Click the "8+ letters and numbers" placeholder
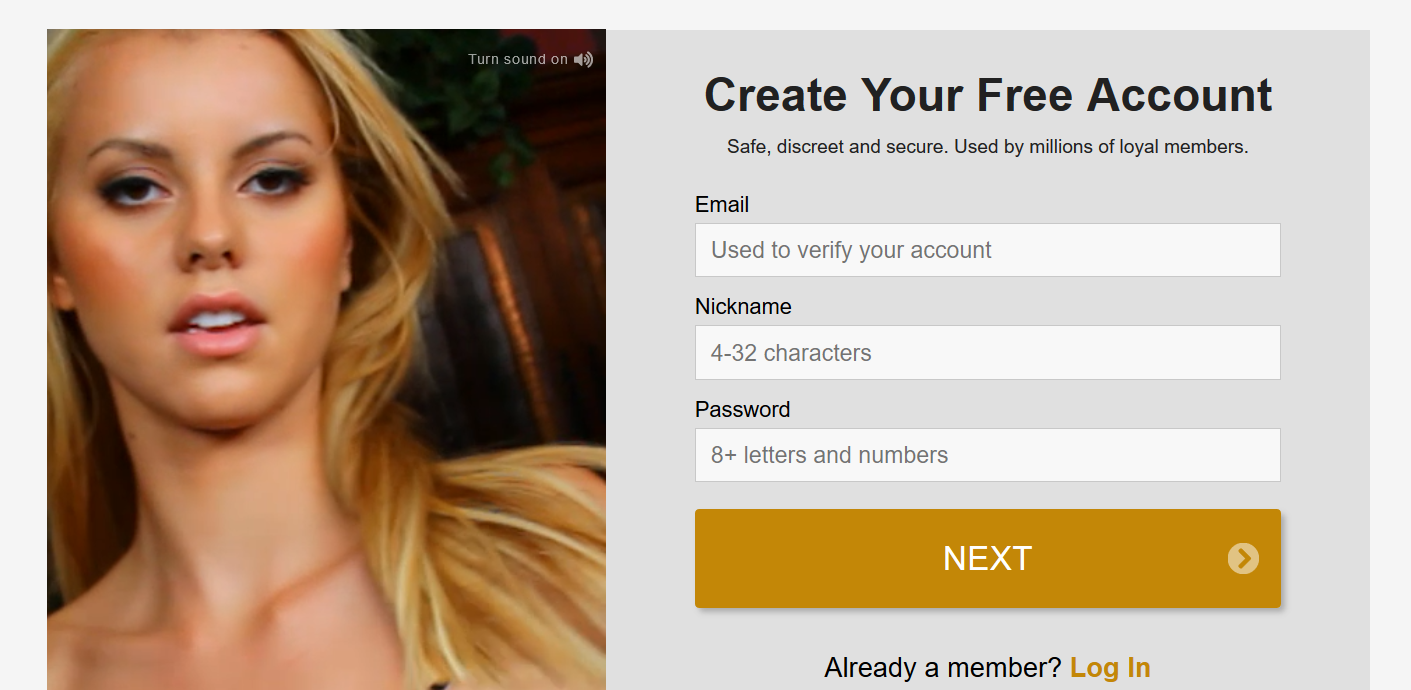 click(829, 455)
